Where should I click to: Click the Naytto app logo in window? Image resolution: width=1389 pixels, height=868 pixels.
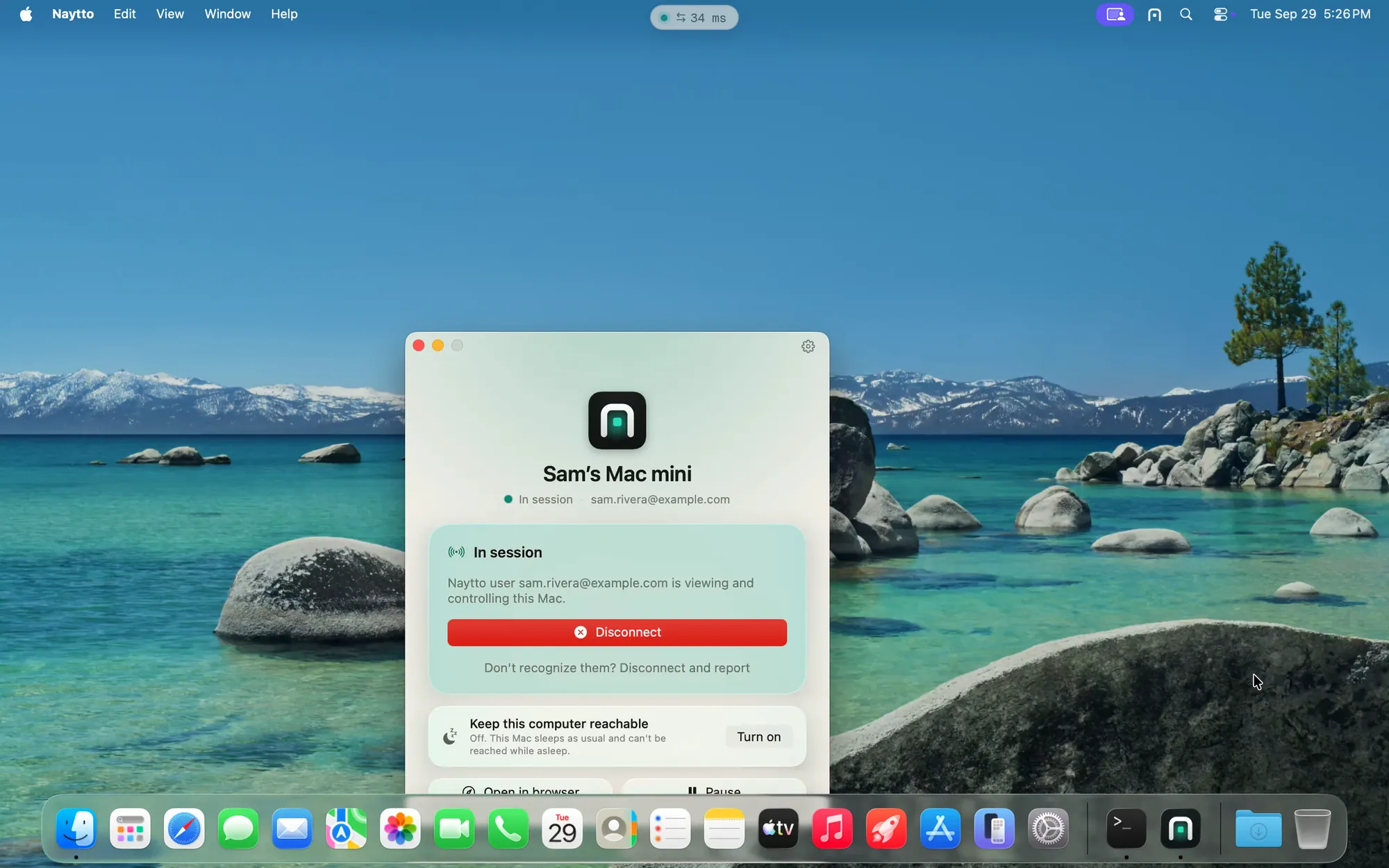click(617, 420)
